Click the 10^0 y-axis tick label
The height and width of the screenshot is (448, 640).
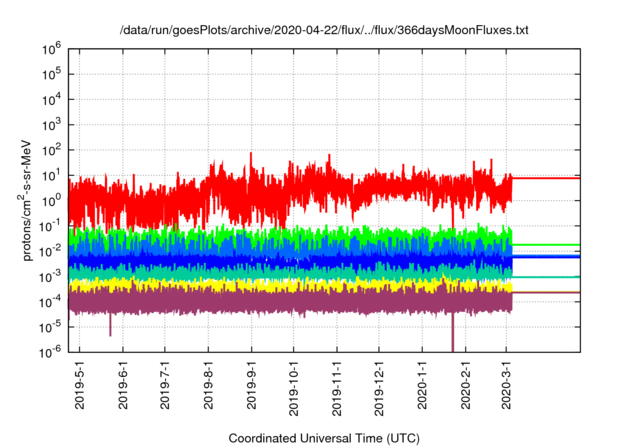pos(52,199)
